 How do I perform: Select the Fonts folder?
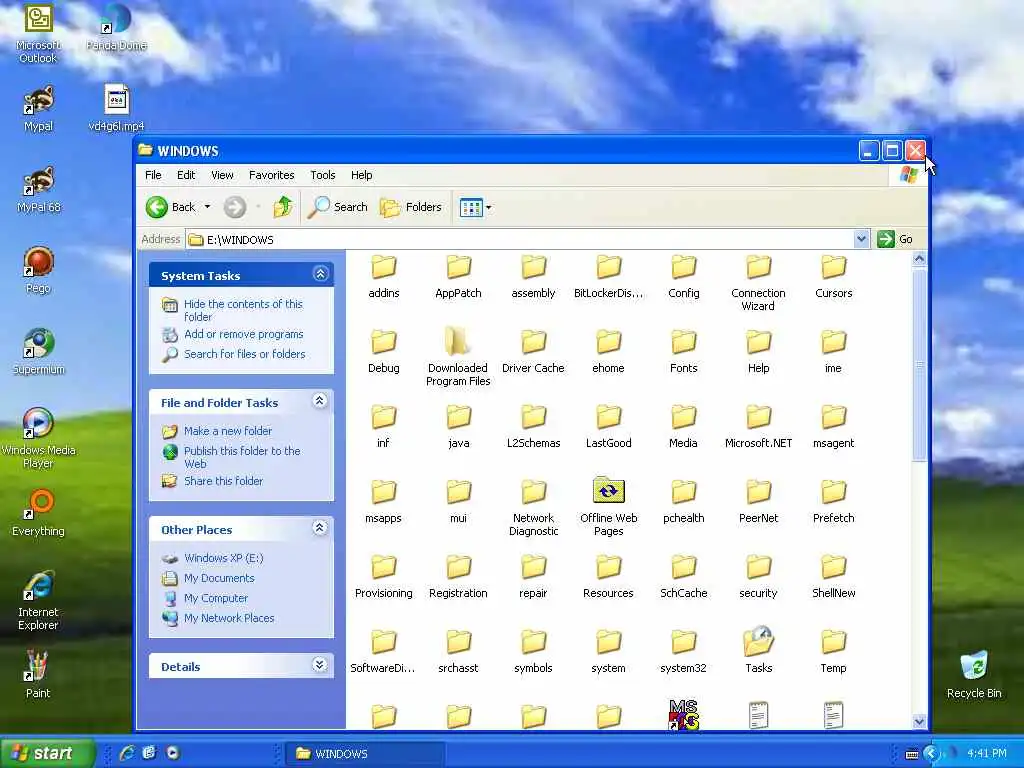[684, 351]
